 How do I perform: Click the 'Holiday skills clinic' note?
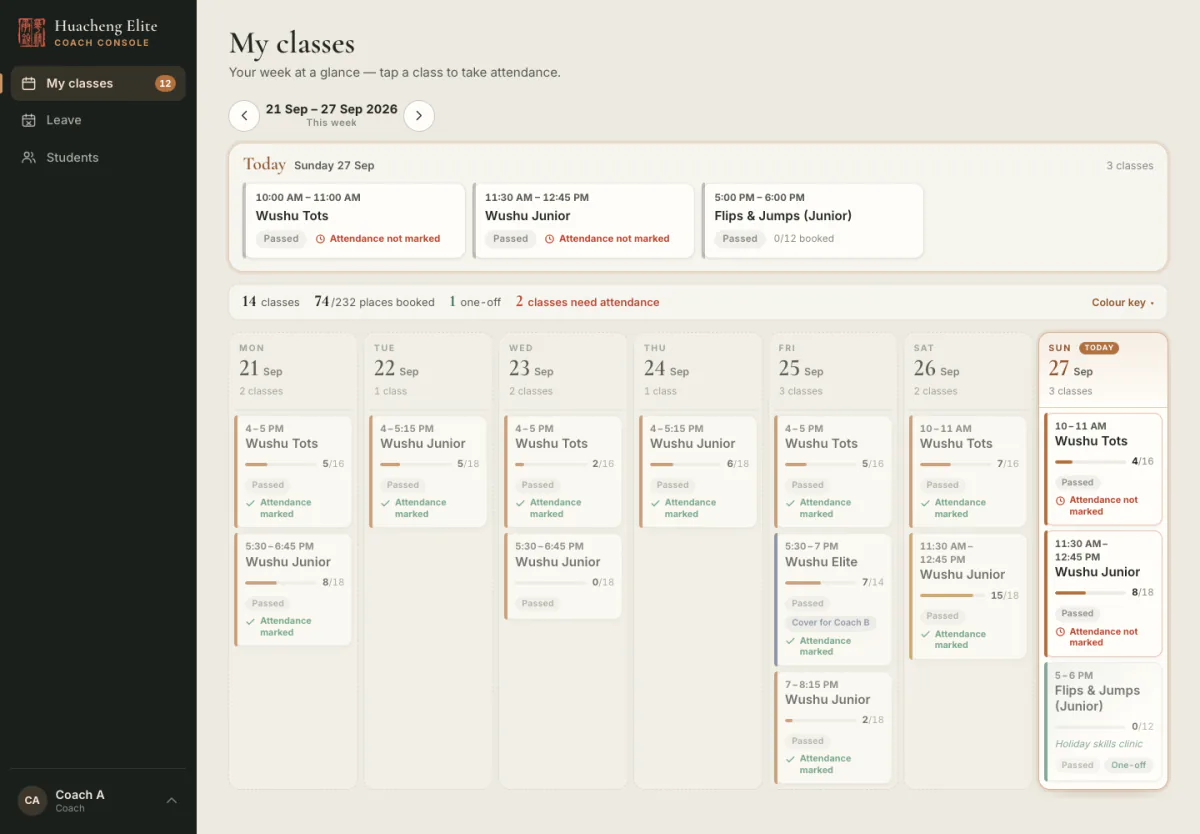[1098, 744]
